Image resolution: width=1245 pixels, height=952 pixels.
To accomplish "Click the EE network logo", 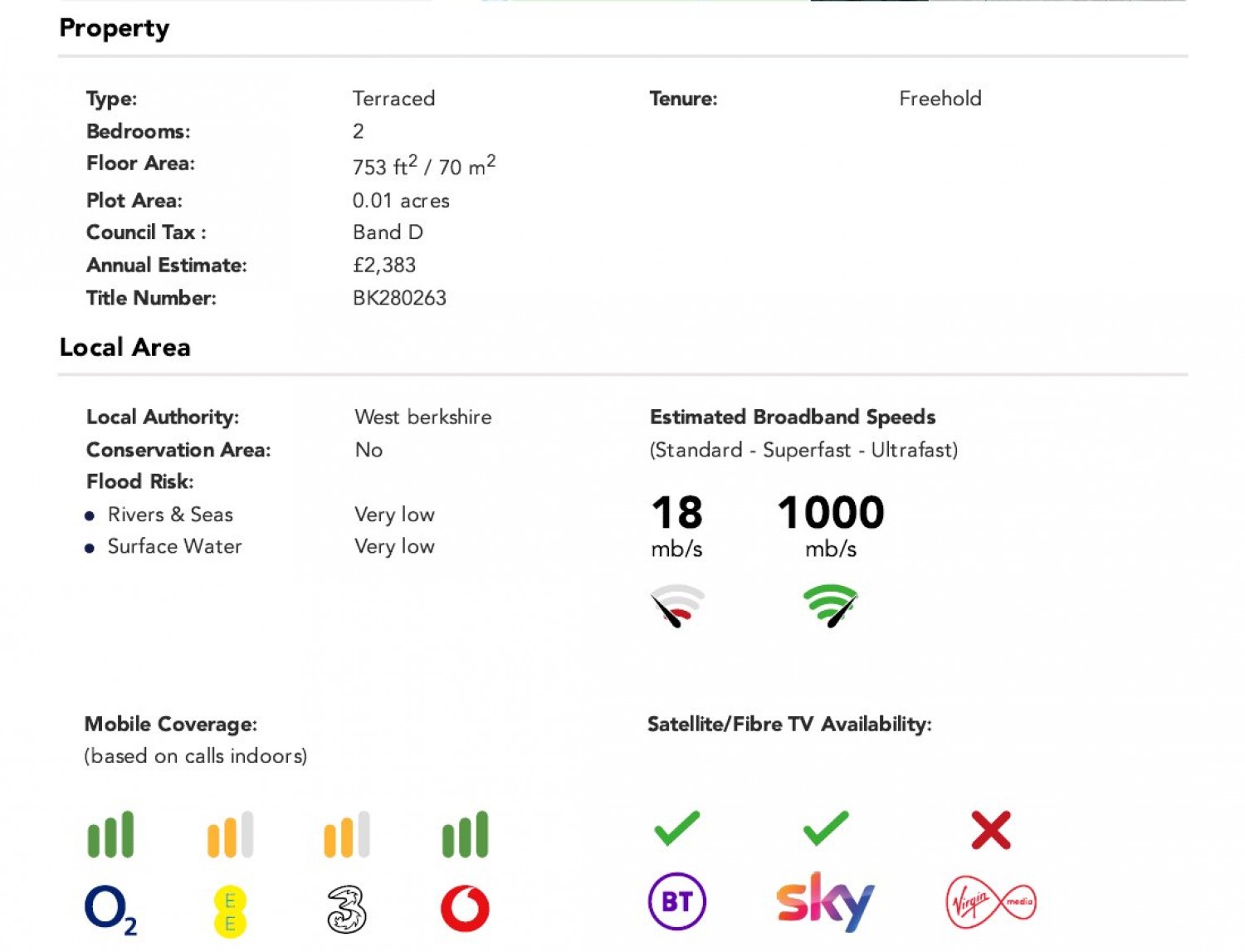I will pos(230,911).
